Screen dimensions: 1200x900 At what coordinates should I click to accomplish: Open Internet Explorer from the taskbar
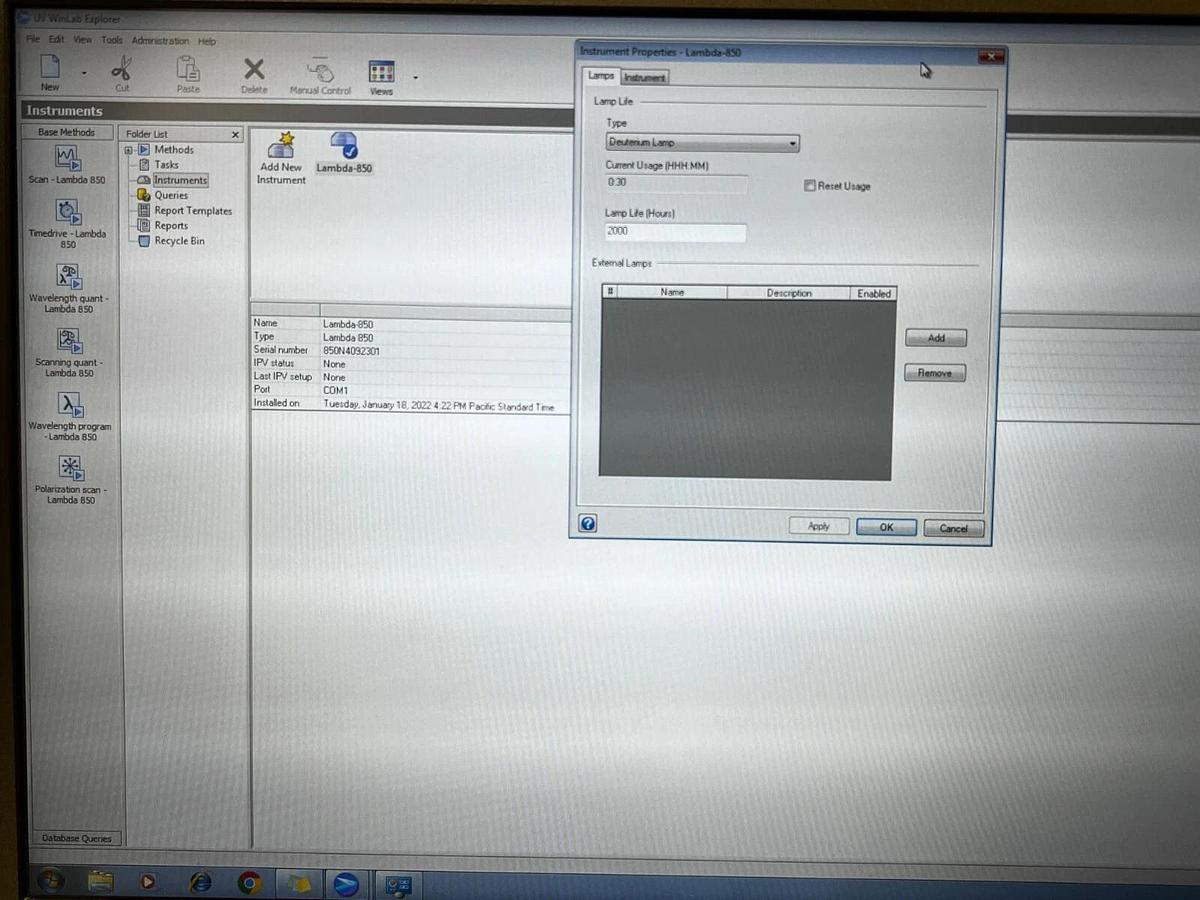click(x=200, y=882)
